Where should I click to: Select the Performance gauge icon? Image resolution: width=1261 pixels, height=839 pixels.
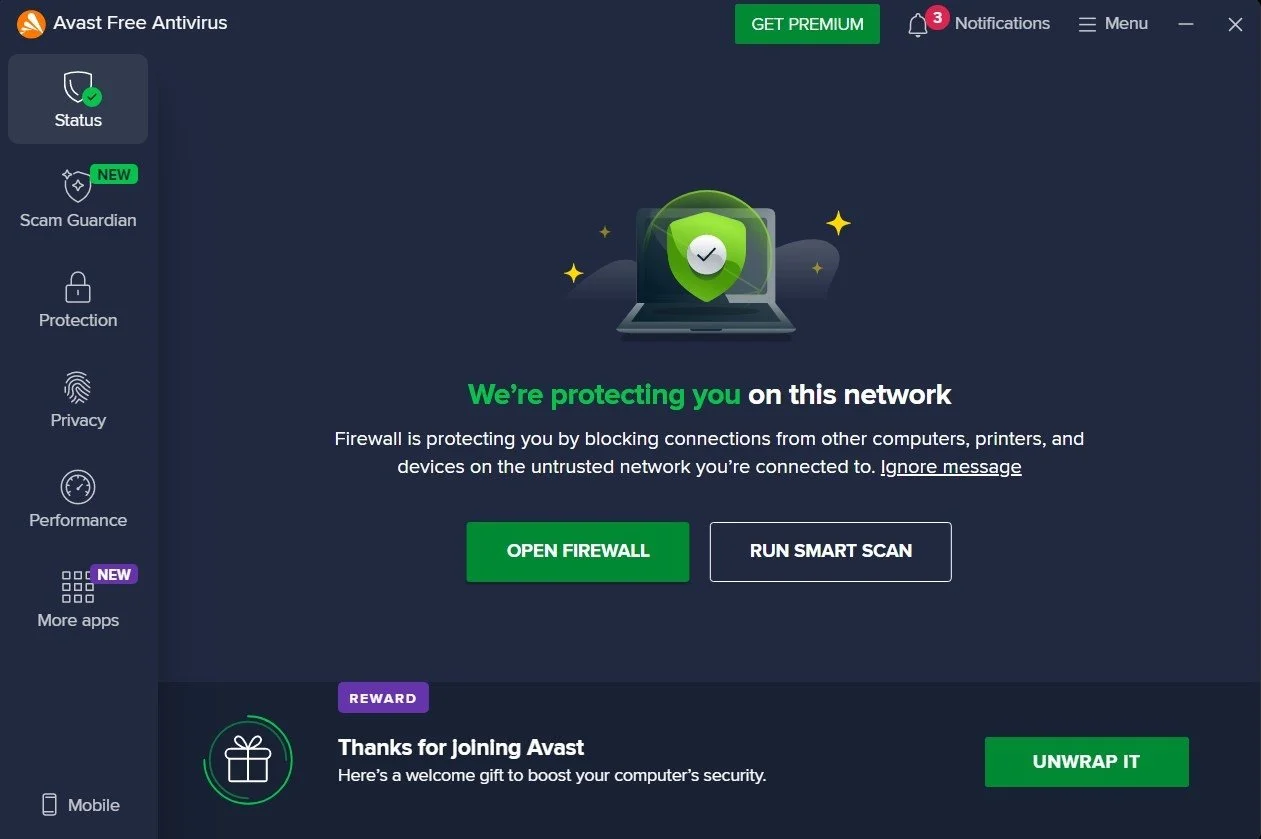pos(77,489)
